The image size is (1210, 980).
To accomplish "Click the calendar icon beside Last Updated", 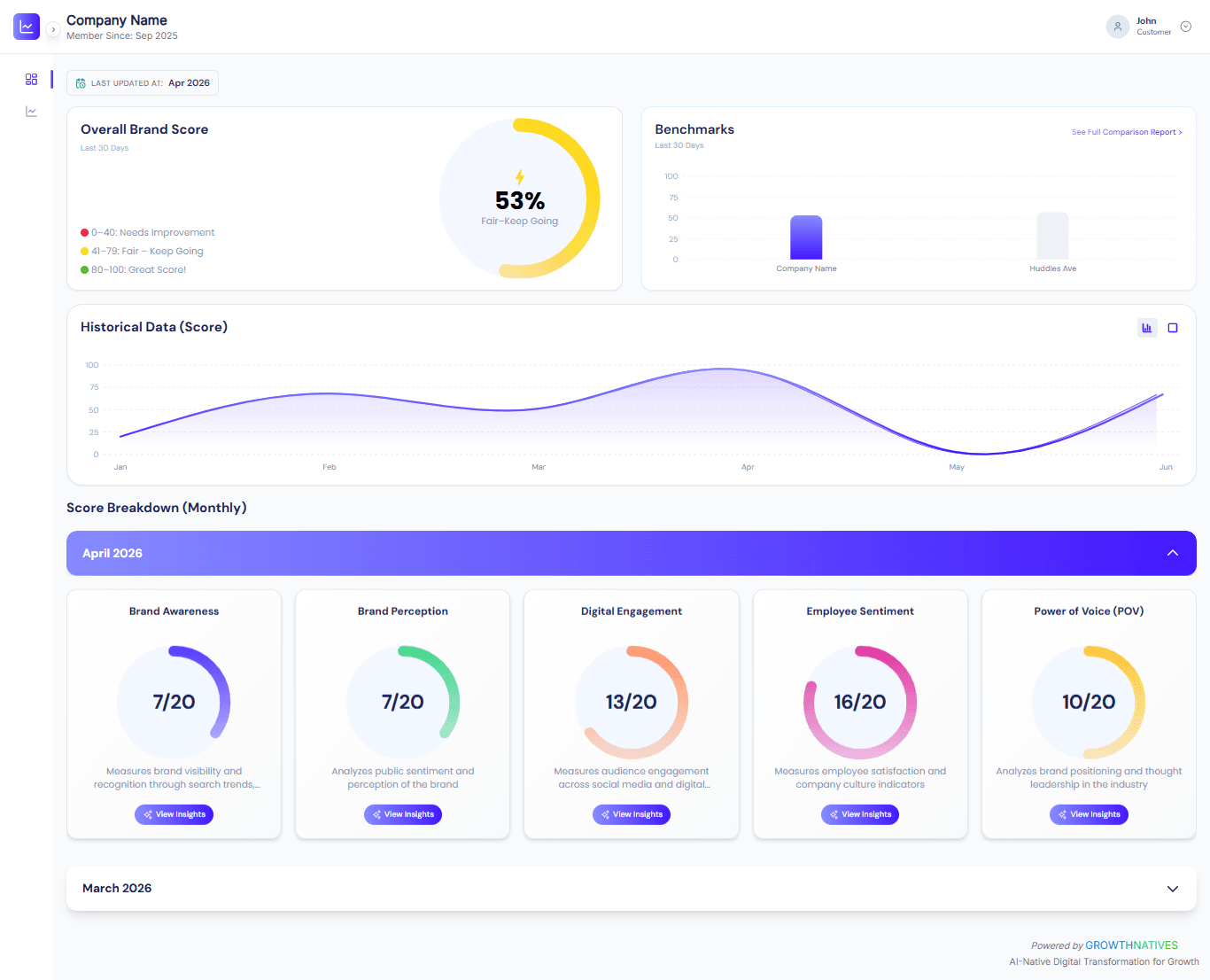I will [81, 83].
